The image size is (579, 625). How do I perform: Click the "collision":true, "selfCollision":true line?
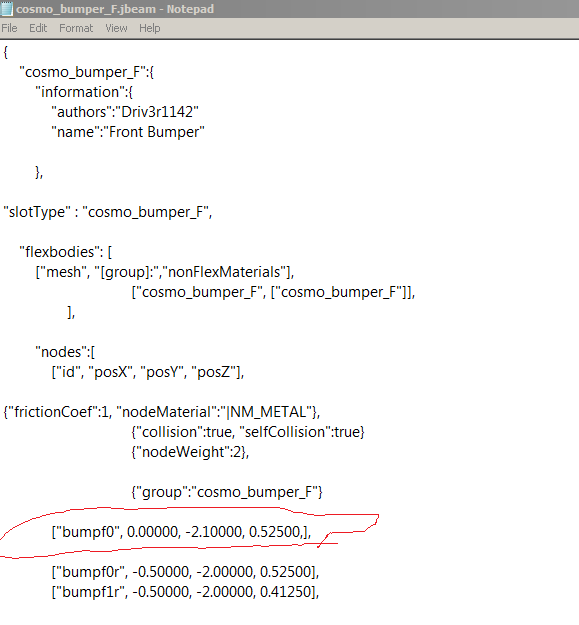[248, 432]
